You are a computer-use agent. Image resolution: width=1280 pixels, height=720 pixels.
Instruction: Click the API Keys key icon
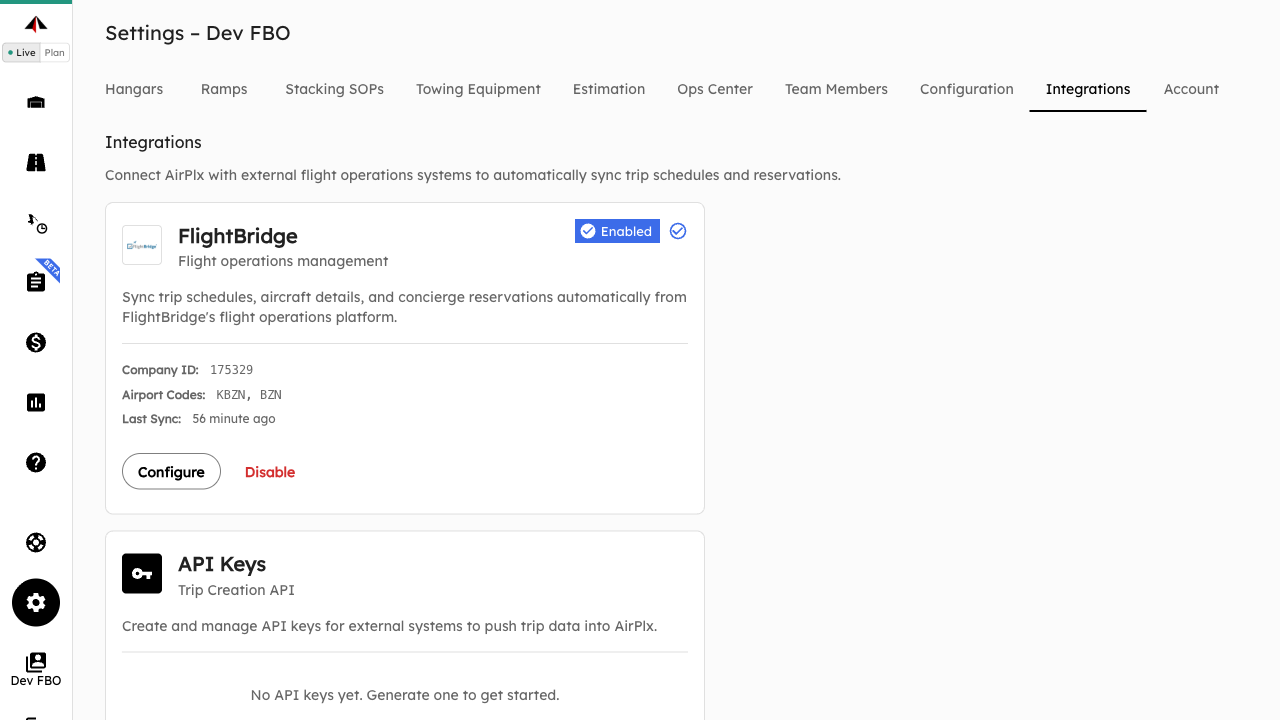[x=141, y=573]
